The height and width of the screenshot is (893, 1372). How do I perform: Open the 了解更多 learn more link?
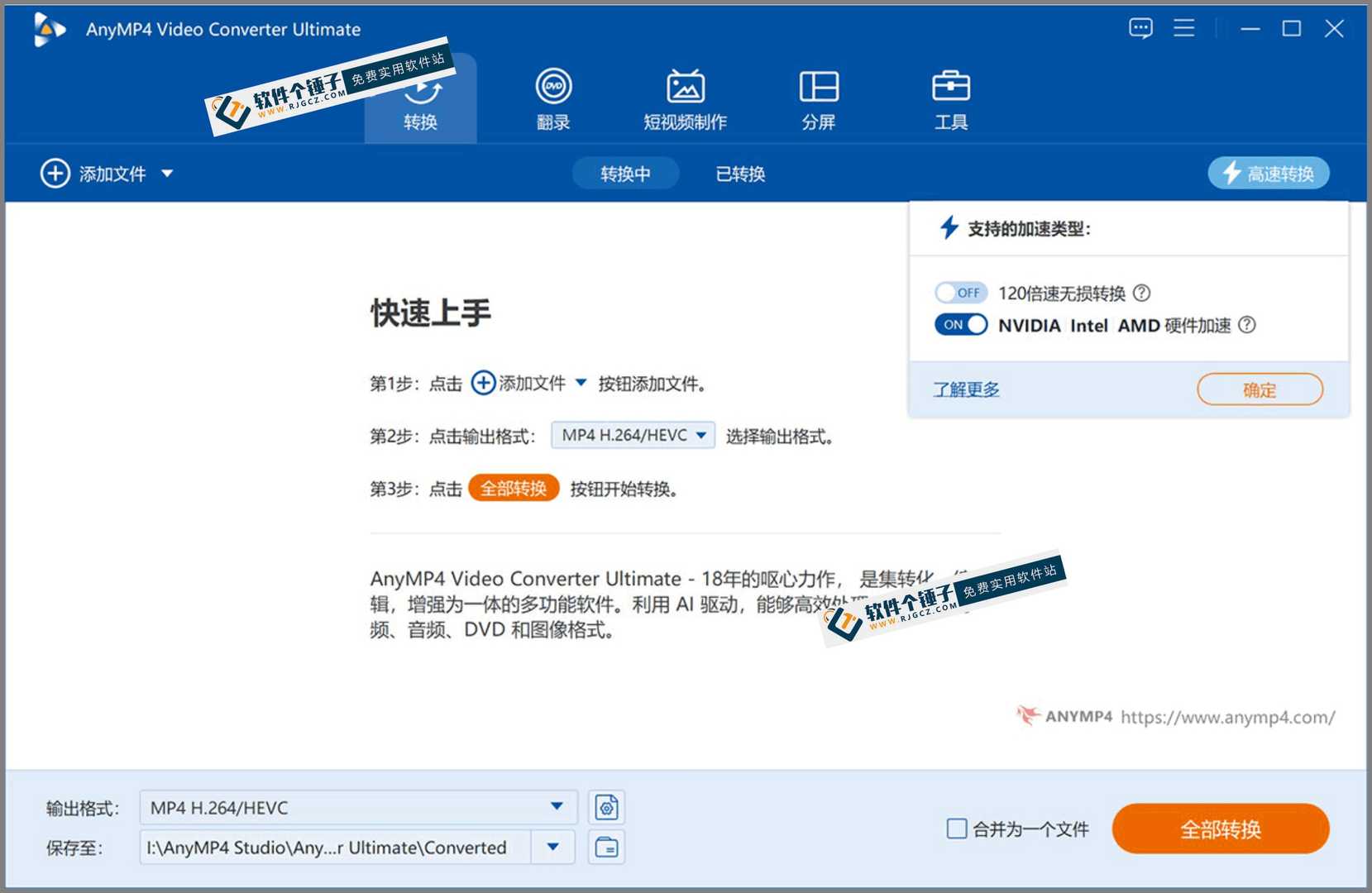(966, 389)
